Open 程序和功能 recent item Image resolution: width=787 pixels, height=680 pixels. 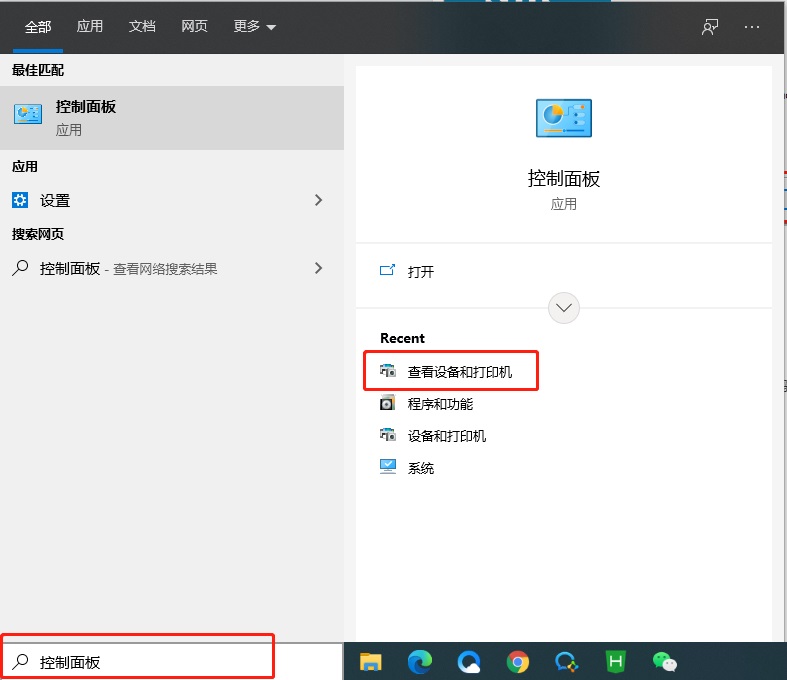pos(440,404)
